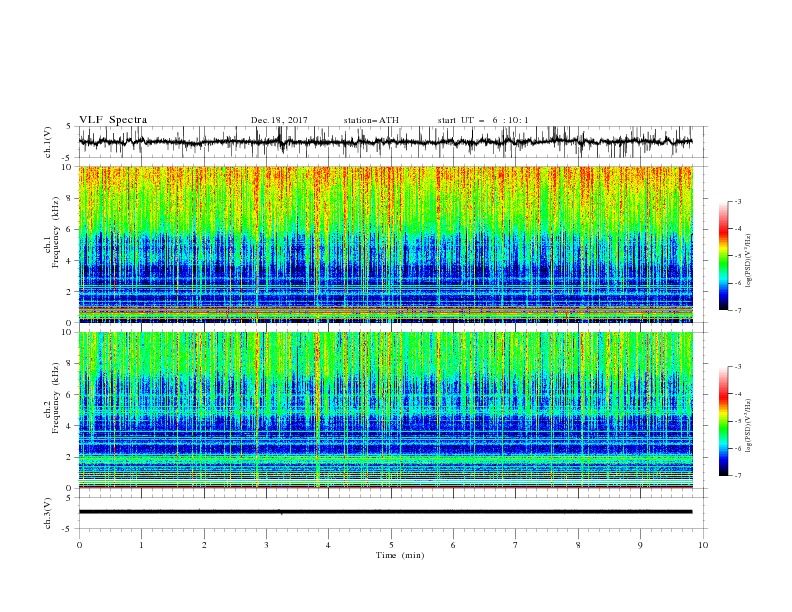
Task: Click the "2" tick on the time axis
Action: coord(204,545)
